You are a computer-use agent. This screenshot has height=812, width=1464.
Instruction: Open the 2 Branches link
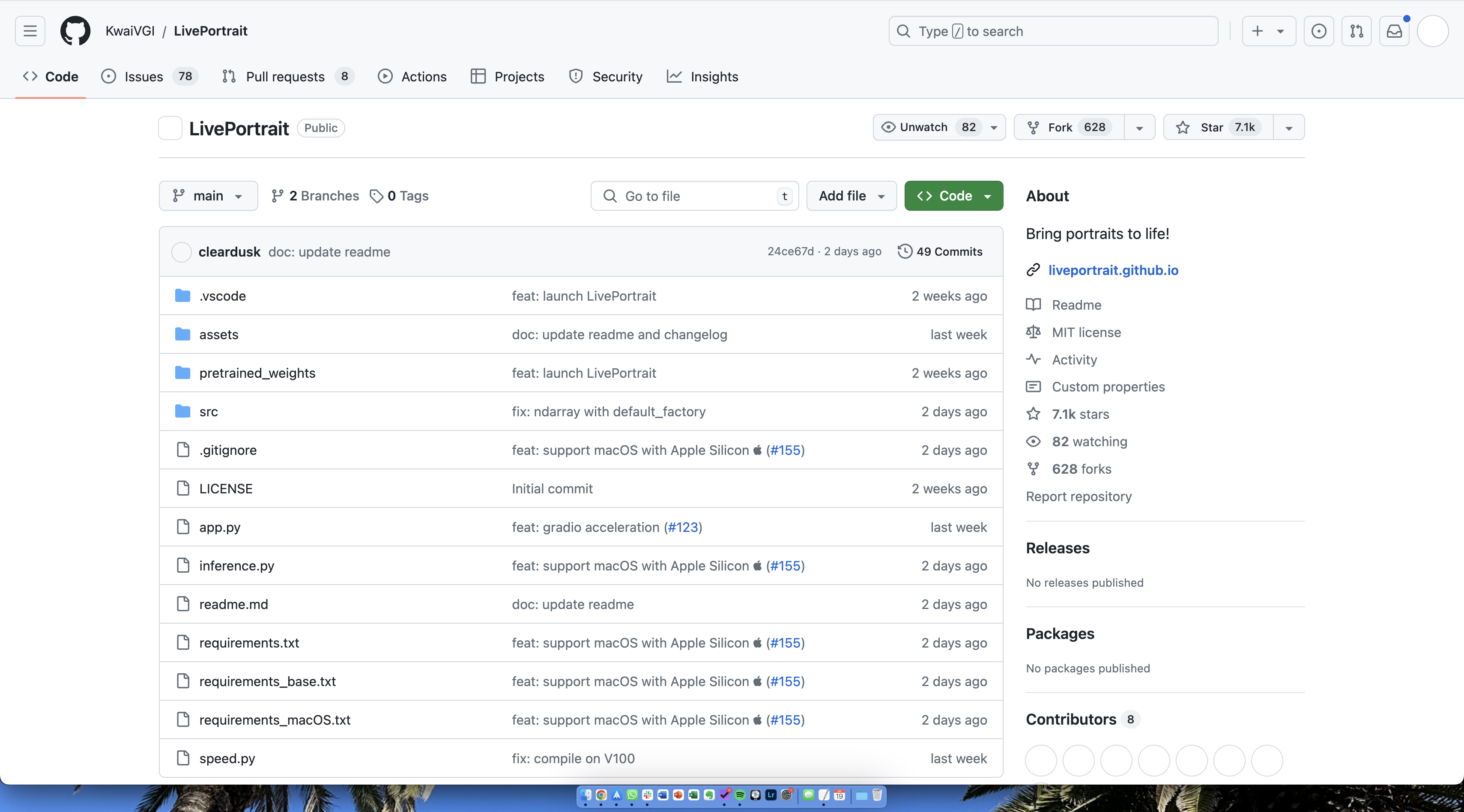point(315,196)
